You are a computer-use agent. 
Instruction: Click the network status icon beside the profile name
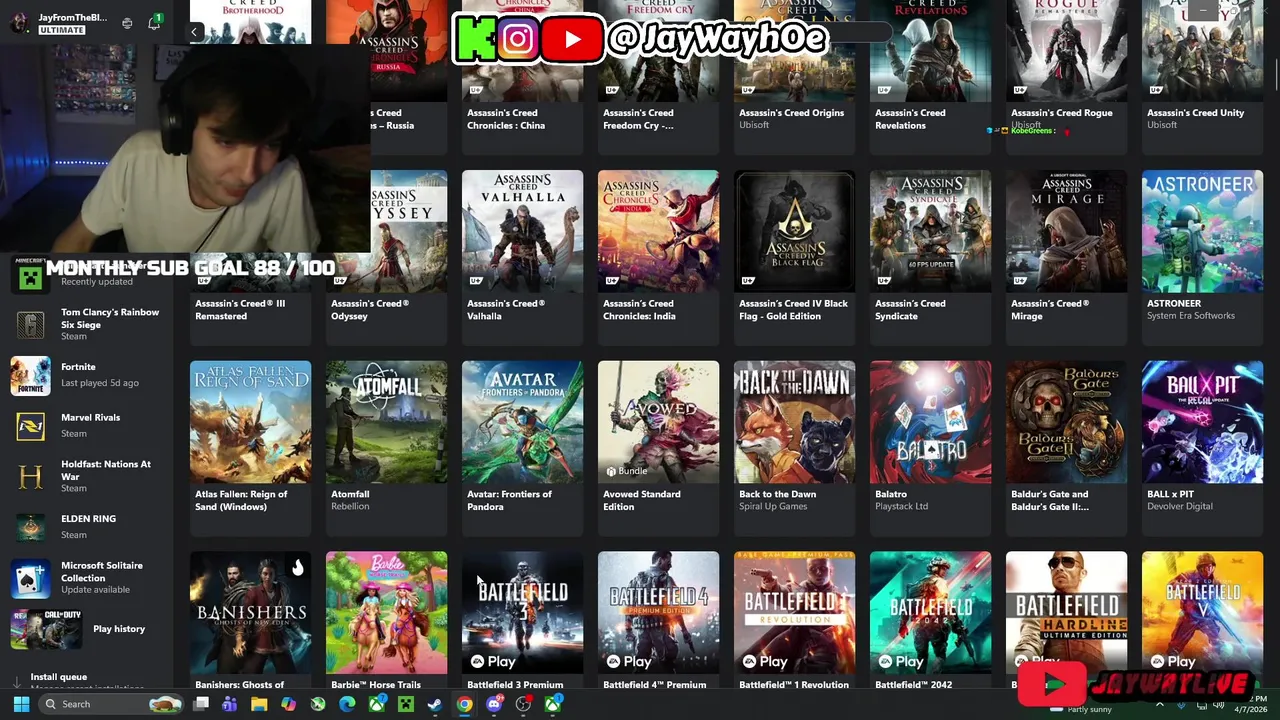pyautogui.click(x=127, y=23)
